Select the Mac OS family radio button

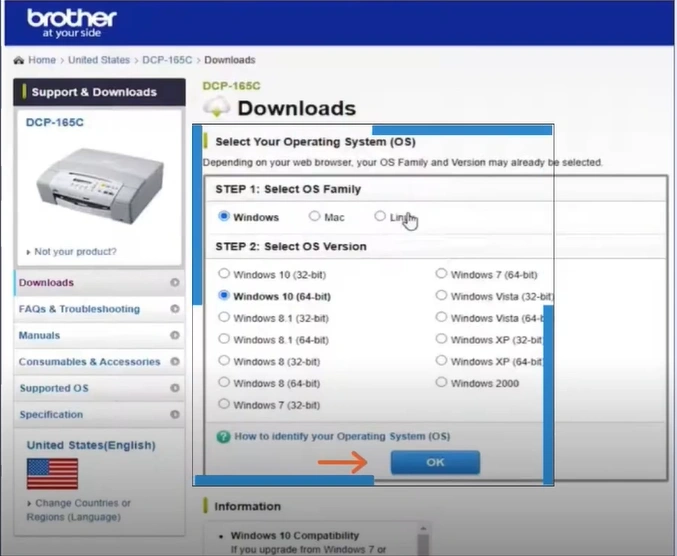coord(314,216)
